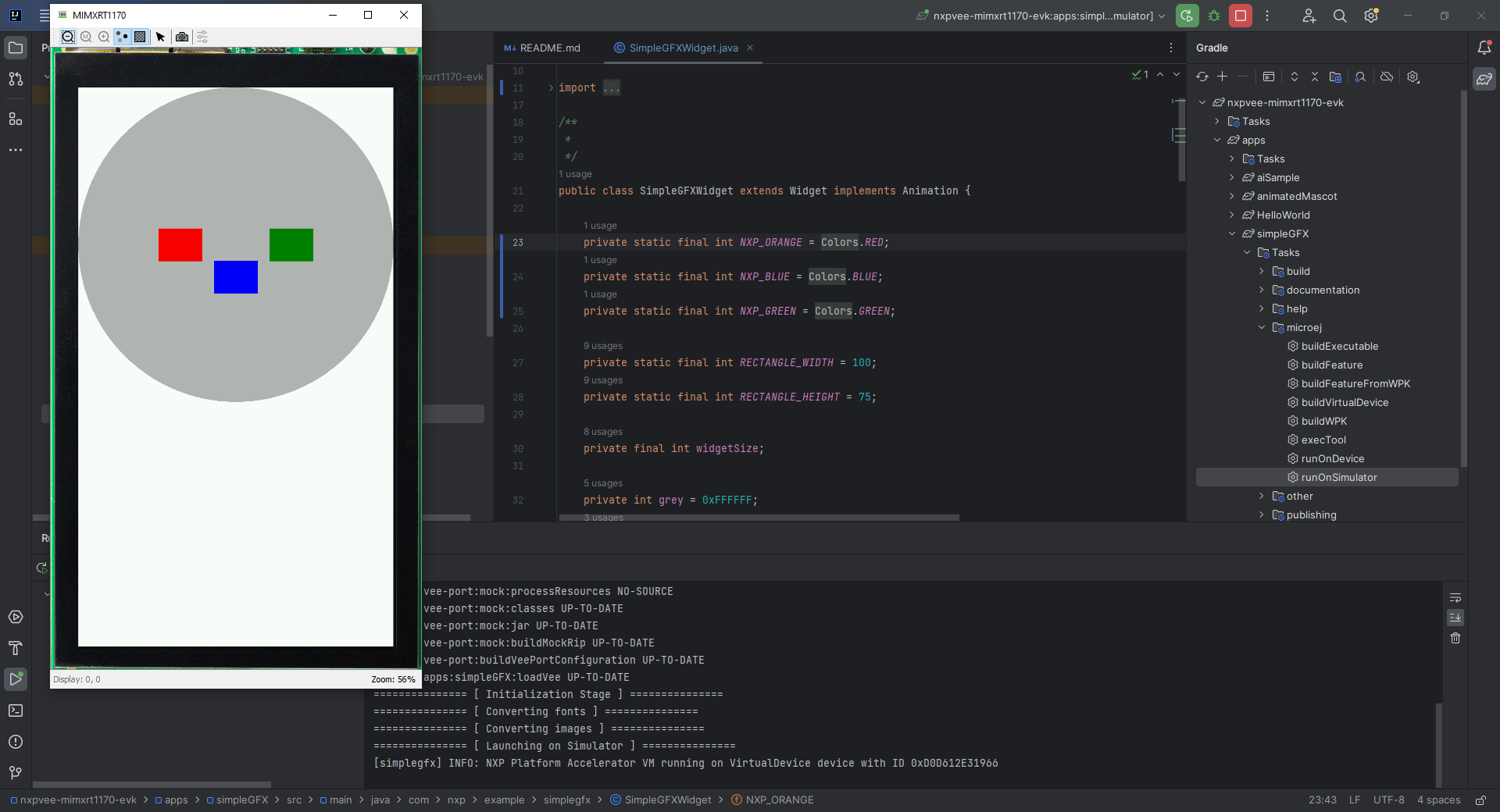Image resolution: width=1500 pixels, height=812 pixels.
Task: Open the Terminal tool window
Action: click(x=16, y=710)
